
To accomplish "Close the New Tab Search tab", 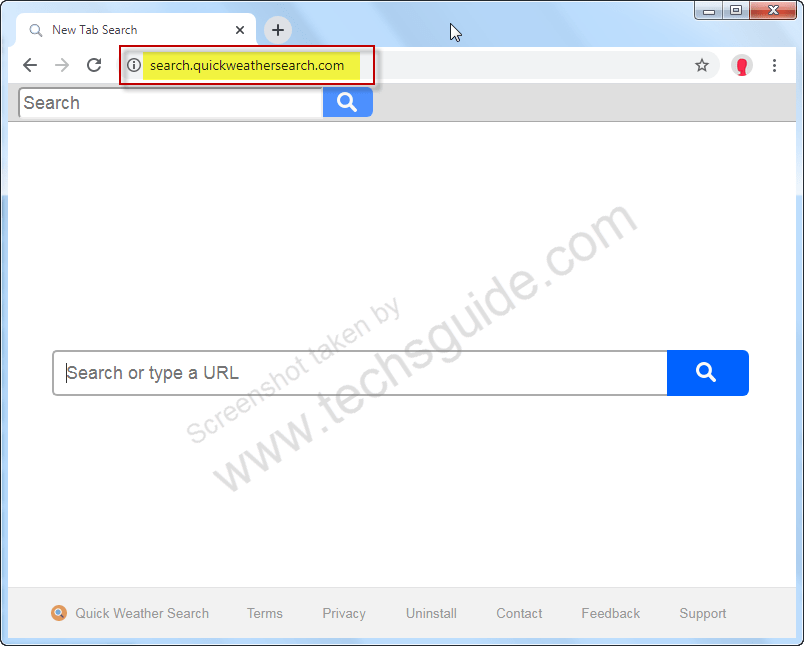I will pyautogui.click(x=239, y=30).
